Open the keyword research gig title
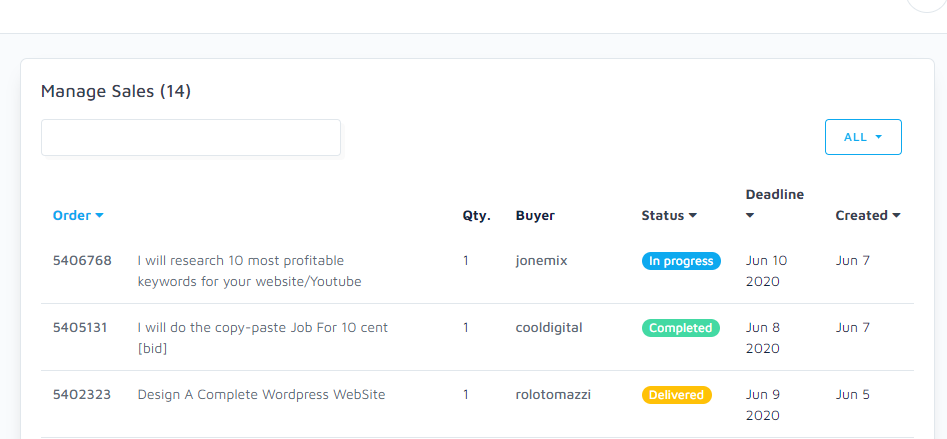 point(248,271)
